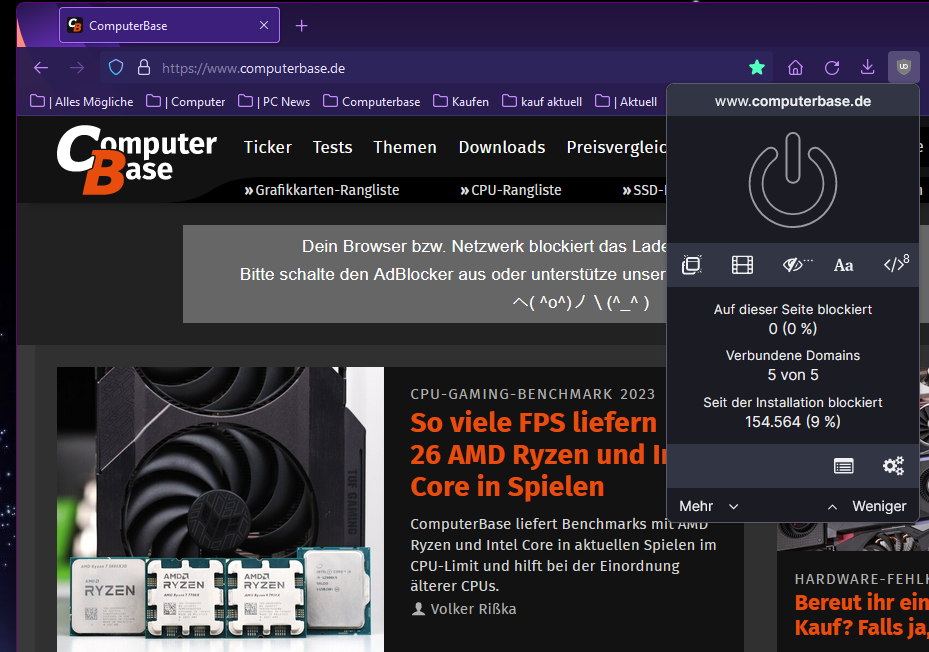This screenshot has width=929, height=652.
Task: Open the PC News bookmark folder
Action: point(274,101)
